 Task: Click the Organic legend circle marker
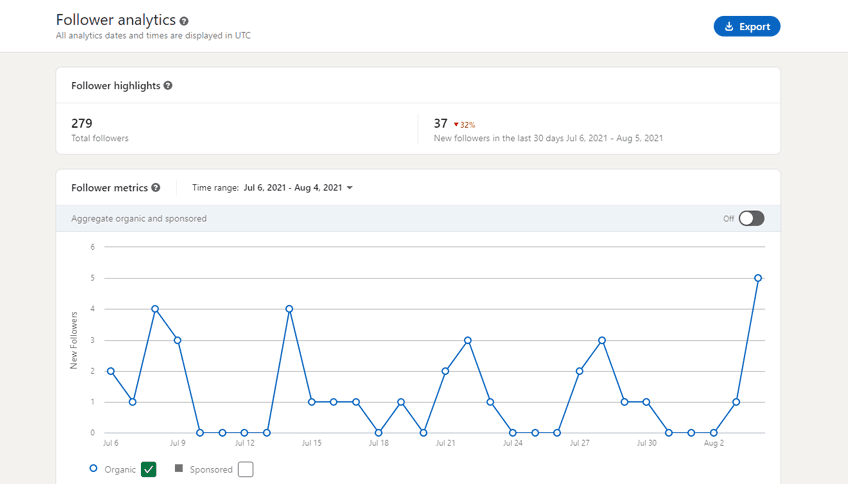pyautogui.click(x=94, y=468)
